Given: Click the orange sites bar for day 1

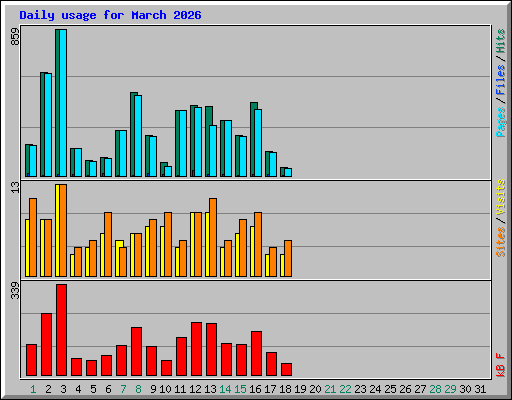Looking at the screenshot, I should pyautogui.click(x=33, y=237).
